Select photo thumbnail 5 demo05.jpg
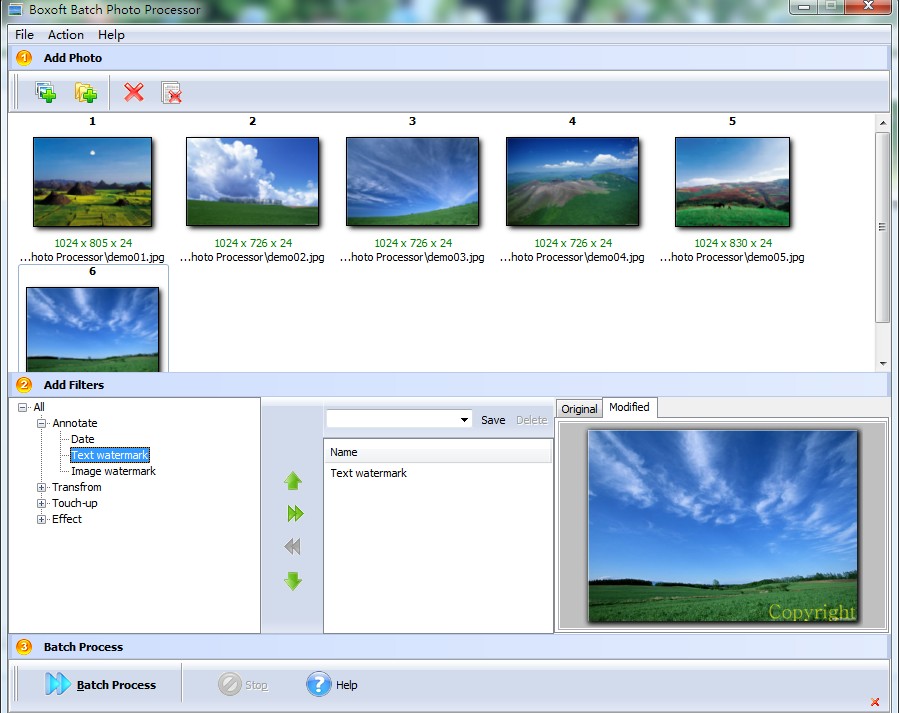This screenshot has height=713, width=900. (732, 181)
